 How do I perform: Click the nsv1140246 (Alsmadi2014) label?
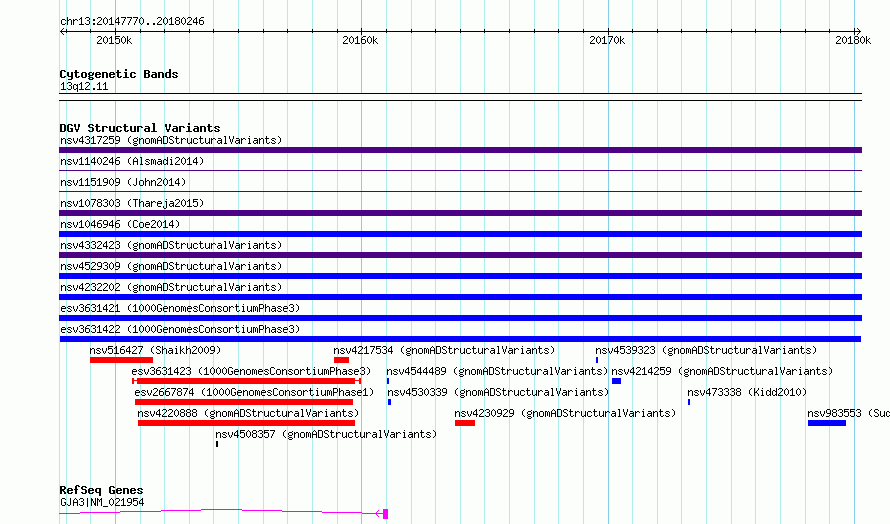pyautogui.click(x=132, y=161)
